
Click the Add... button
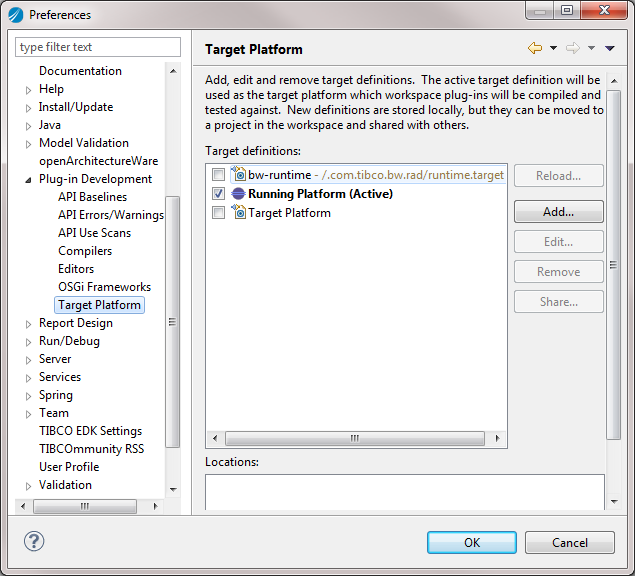tap(558, 211)
